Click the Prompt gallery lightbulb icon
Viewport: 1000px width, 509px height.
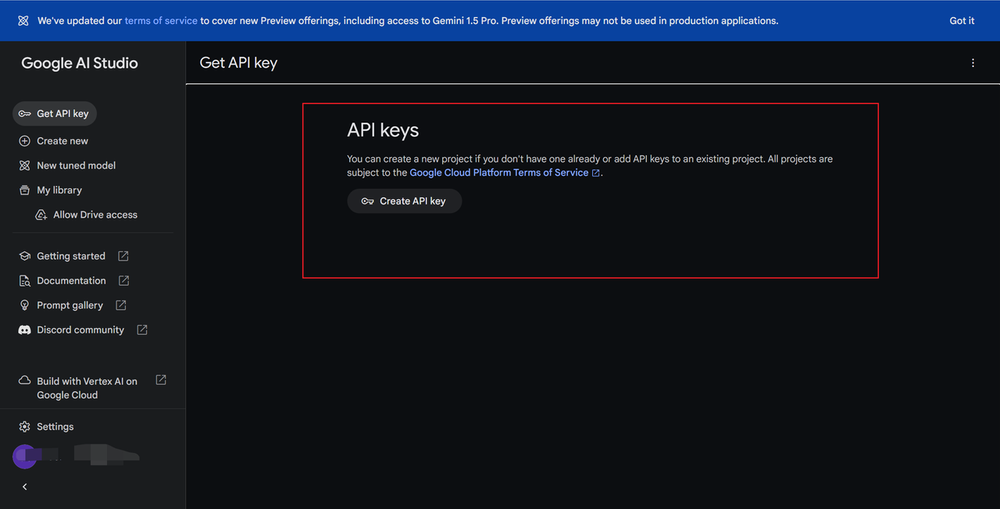tap(25, 305)
